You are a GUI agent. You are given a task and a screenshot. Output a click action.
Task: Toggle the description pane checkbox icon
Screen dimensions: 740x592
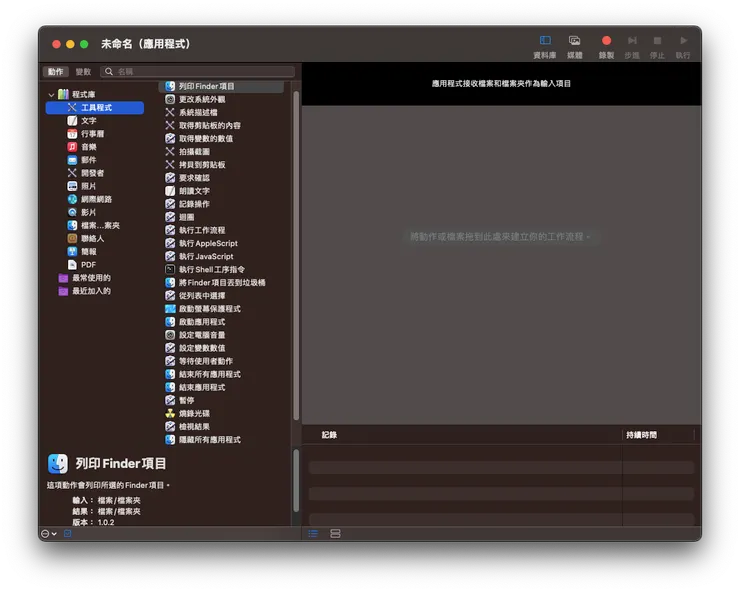[67, 534]
